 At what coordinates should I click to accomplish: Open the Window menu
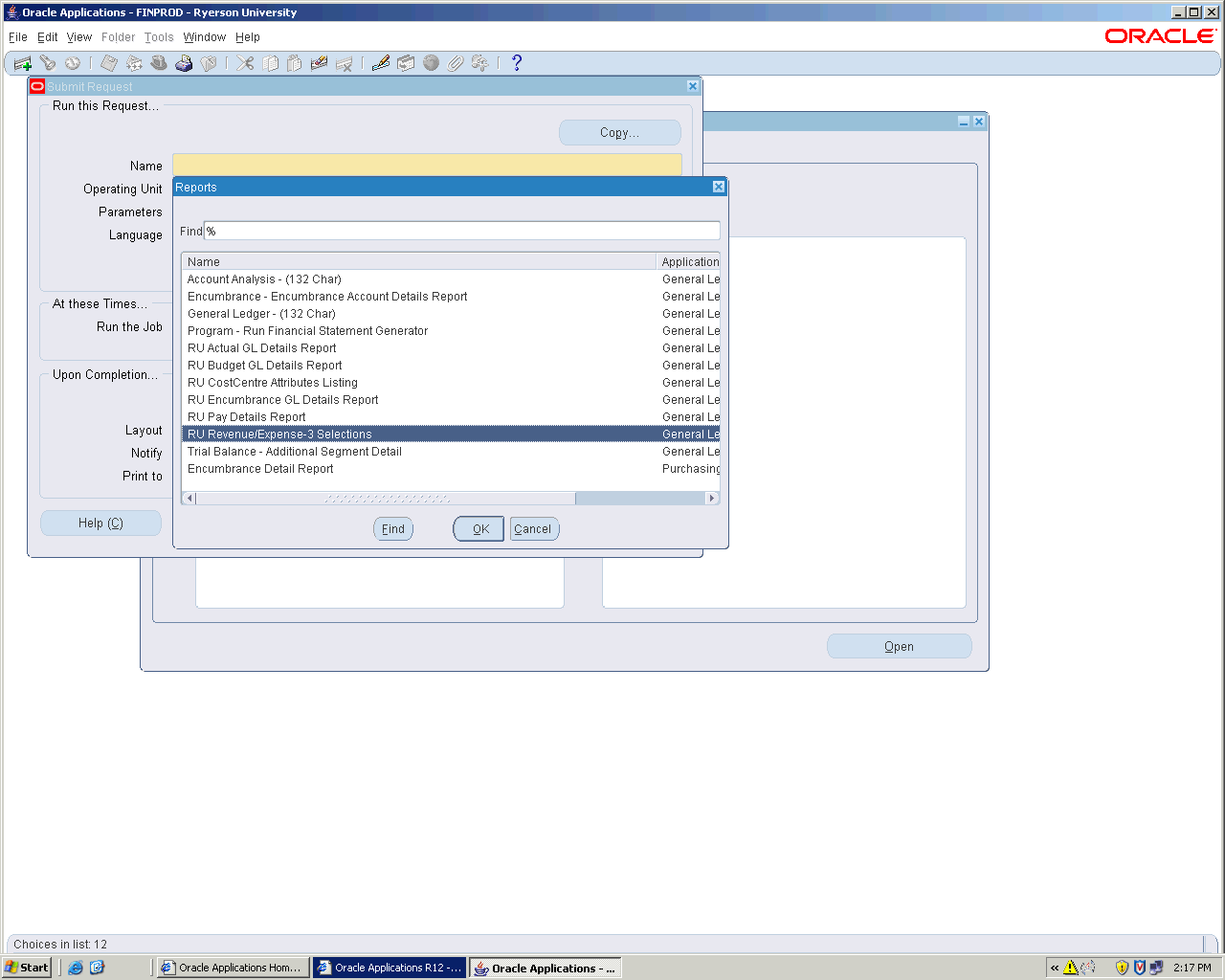(x=204, y=37)
